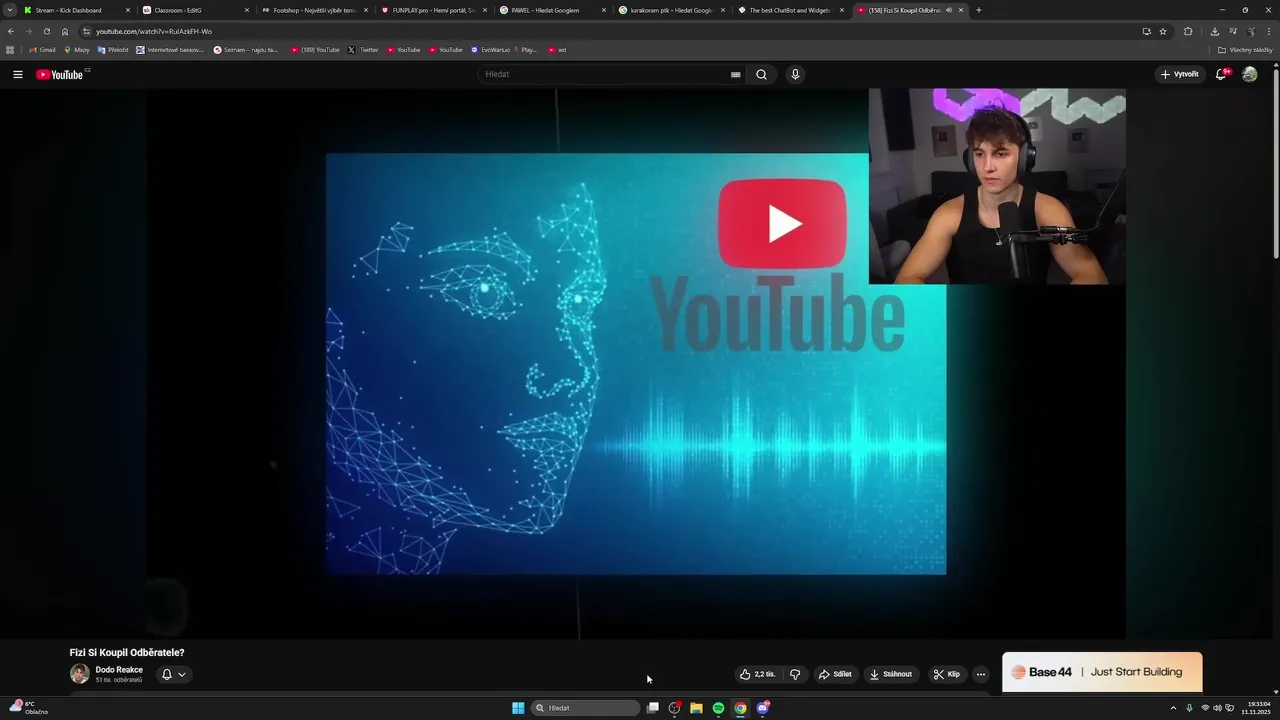The width and height of the screenshot is (1280, 720).
Task: Open YouTube notifications bell in header
Action: [x=1221, y=74]
